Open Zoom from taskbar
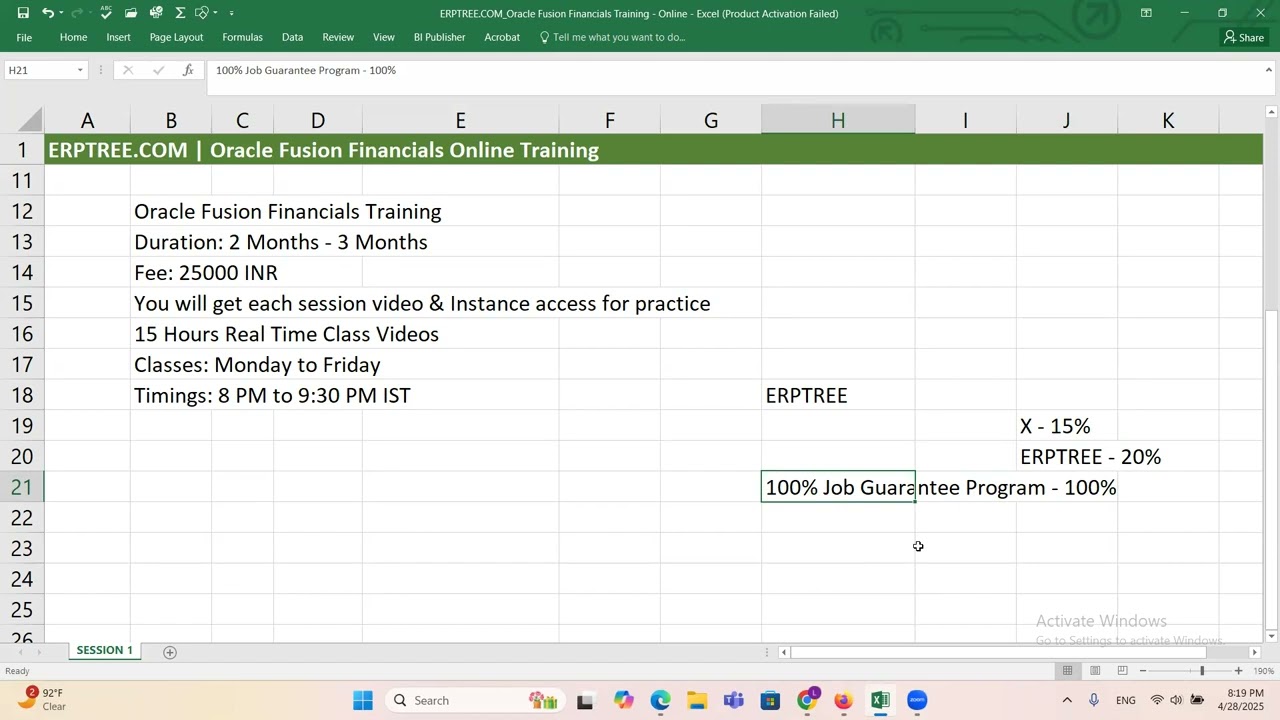This screenshot has width=1280, height=720. pyautogui.click(x=917, y=700)
